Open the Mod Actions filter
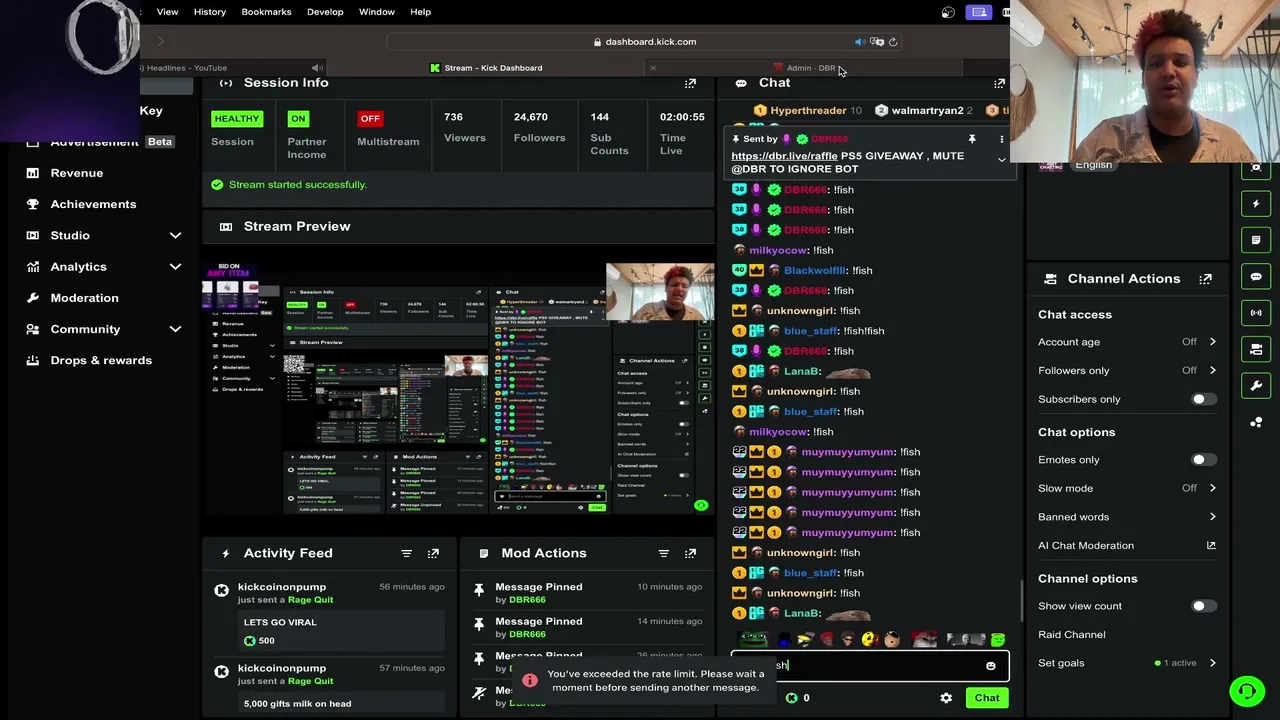The height and width of the screenshot is (720, 1280). 663,553
